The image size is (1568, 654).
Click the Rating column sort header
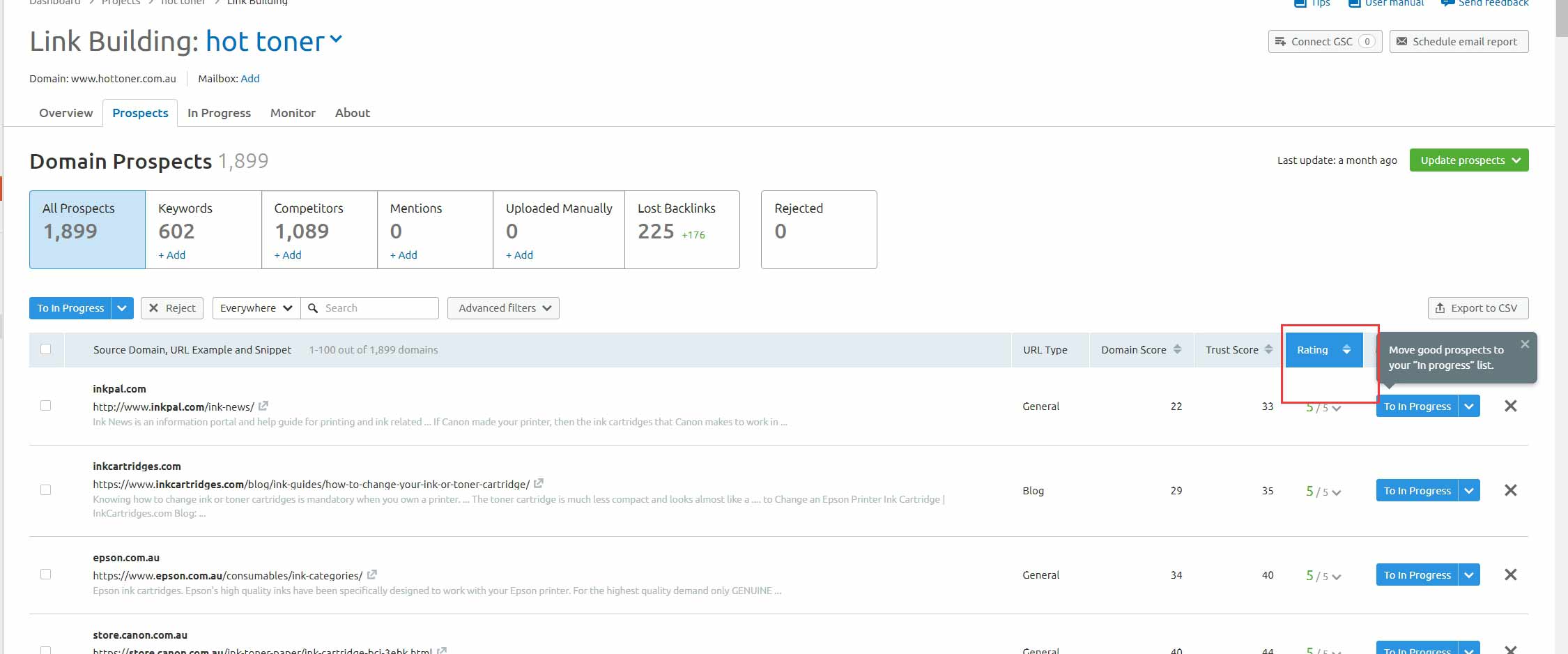pyautogui.click(x=1323, y=350)
